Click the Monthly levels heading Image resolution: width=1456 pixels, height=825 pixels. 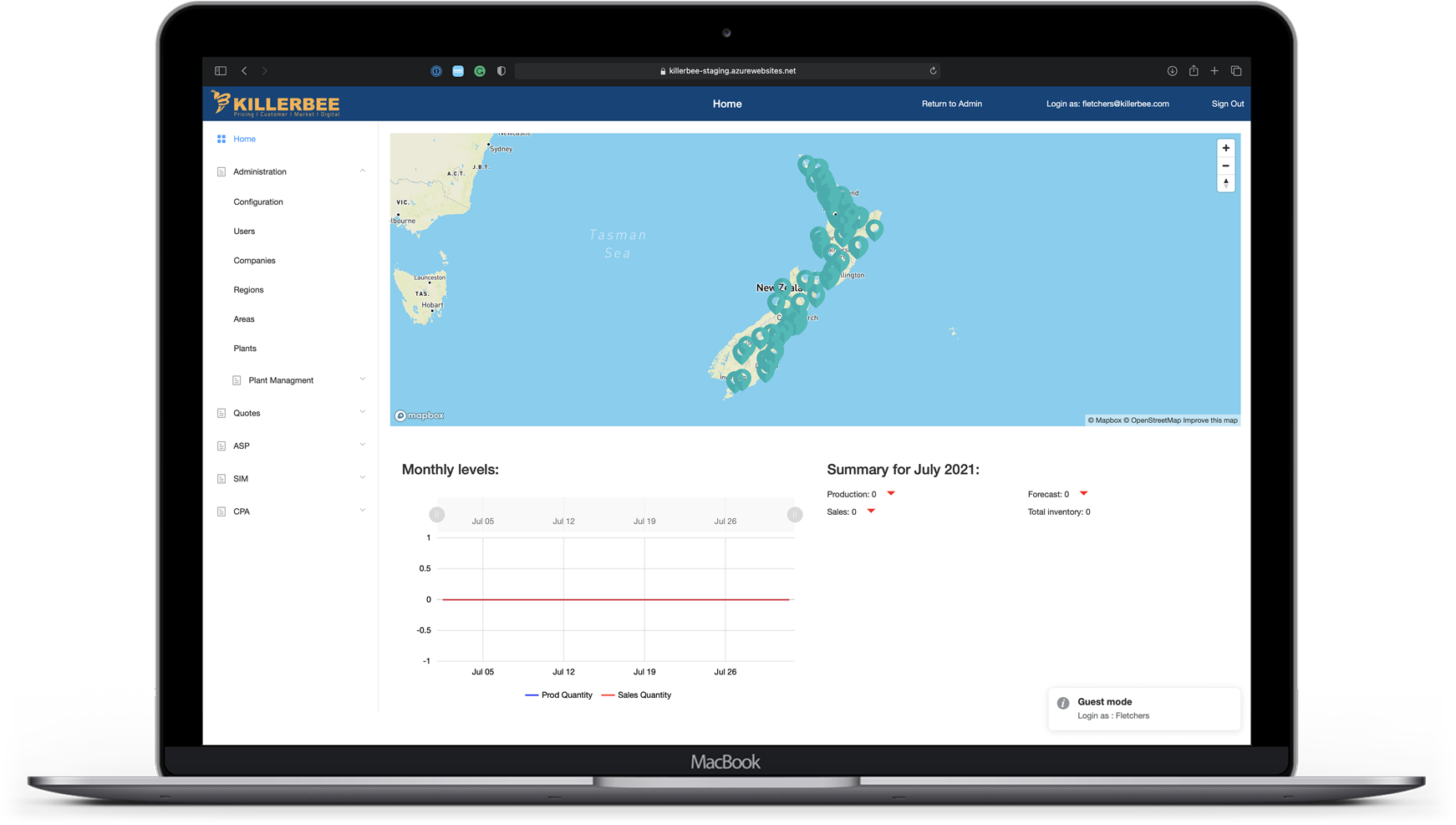pyautogui.click(x=451, y=470)
